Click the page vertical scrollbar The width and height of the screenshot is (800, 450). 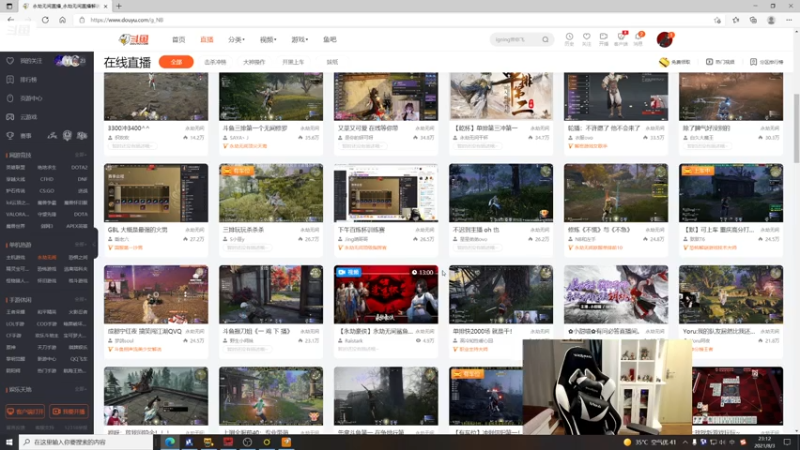[x=796, y=128]
